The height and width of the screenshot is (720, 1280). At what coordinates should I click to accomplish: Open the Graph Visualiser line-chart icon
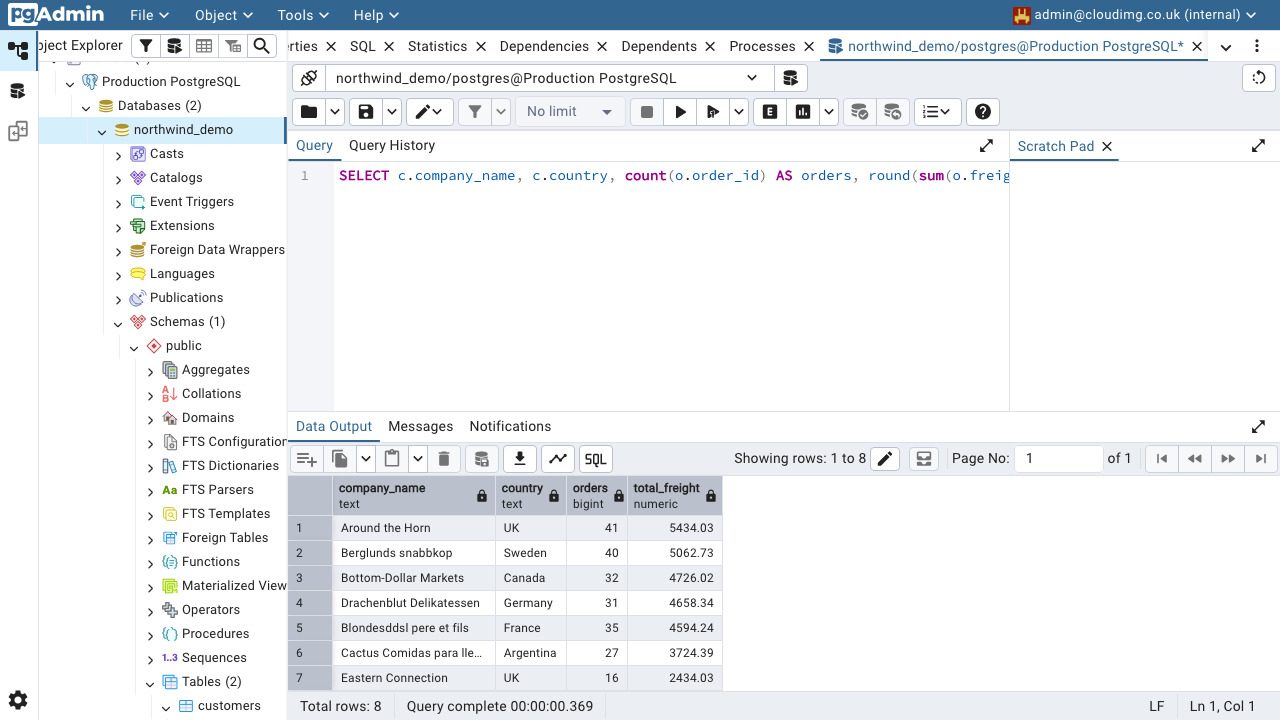pyautogui.click(x=558, y=459)
